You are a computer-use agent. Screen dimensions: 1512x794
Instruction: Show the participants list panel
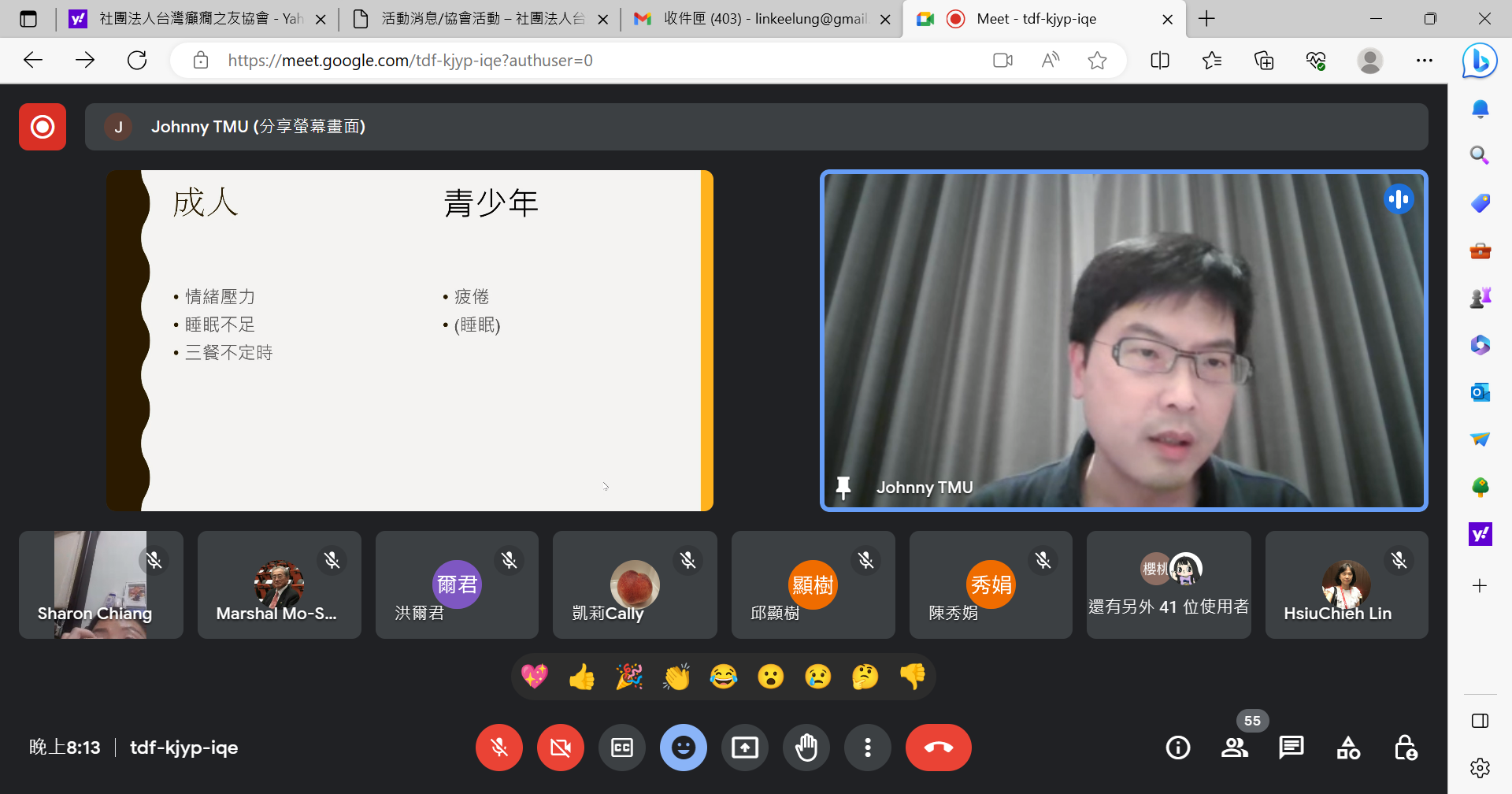tap(1235, 748)
